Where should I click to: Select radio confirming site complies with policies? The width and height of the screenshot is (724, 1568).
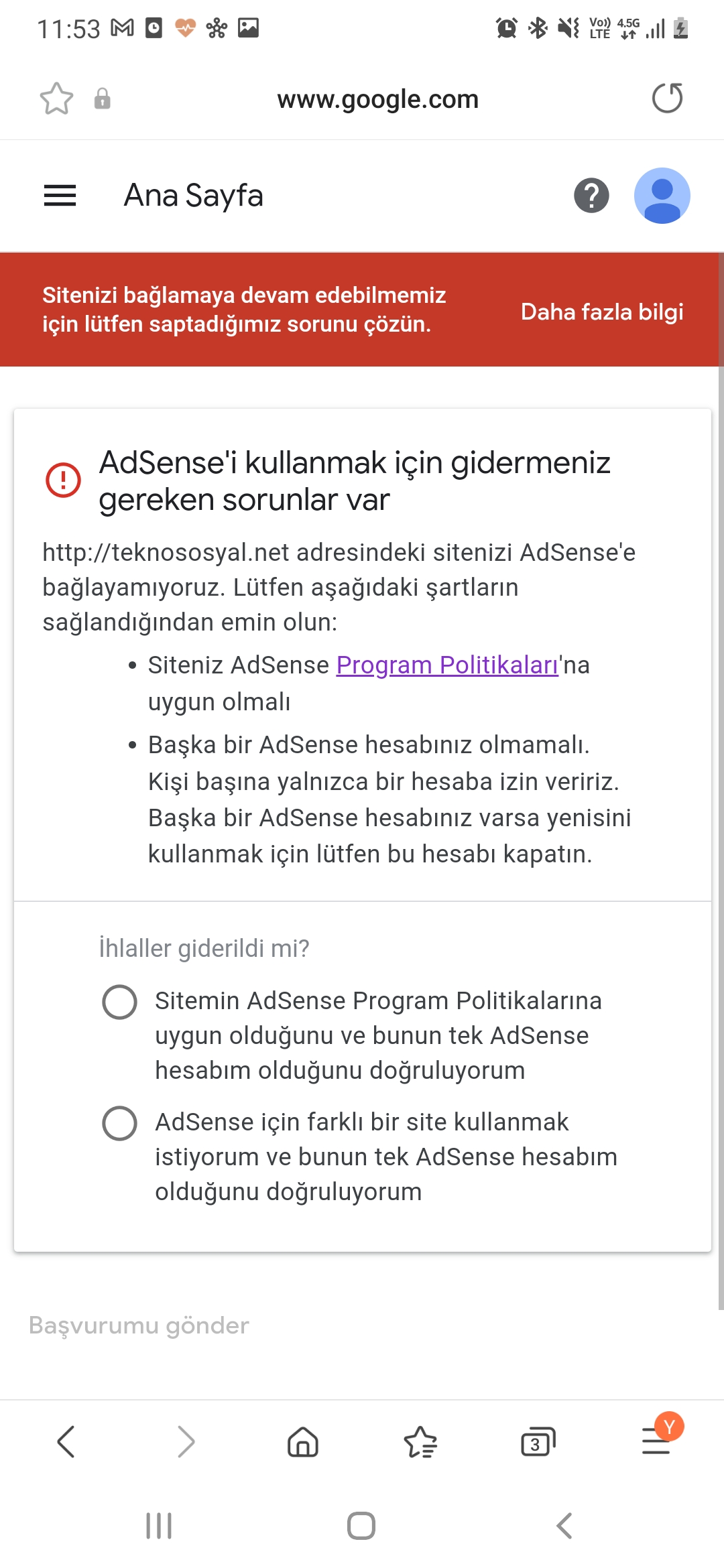coord(119,1002)
